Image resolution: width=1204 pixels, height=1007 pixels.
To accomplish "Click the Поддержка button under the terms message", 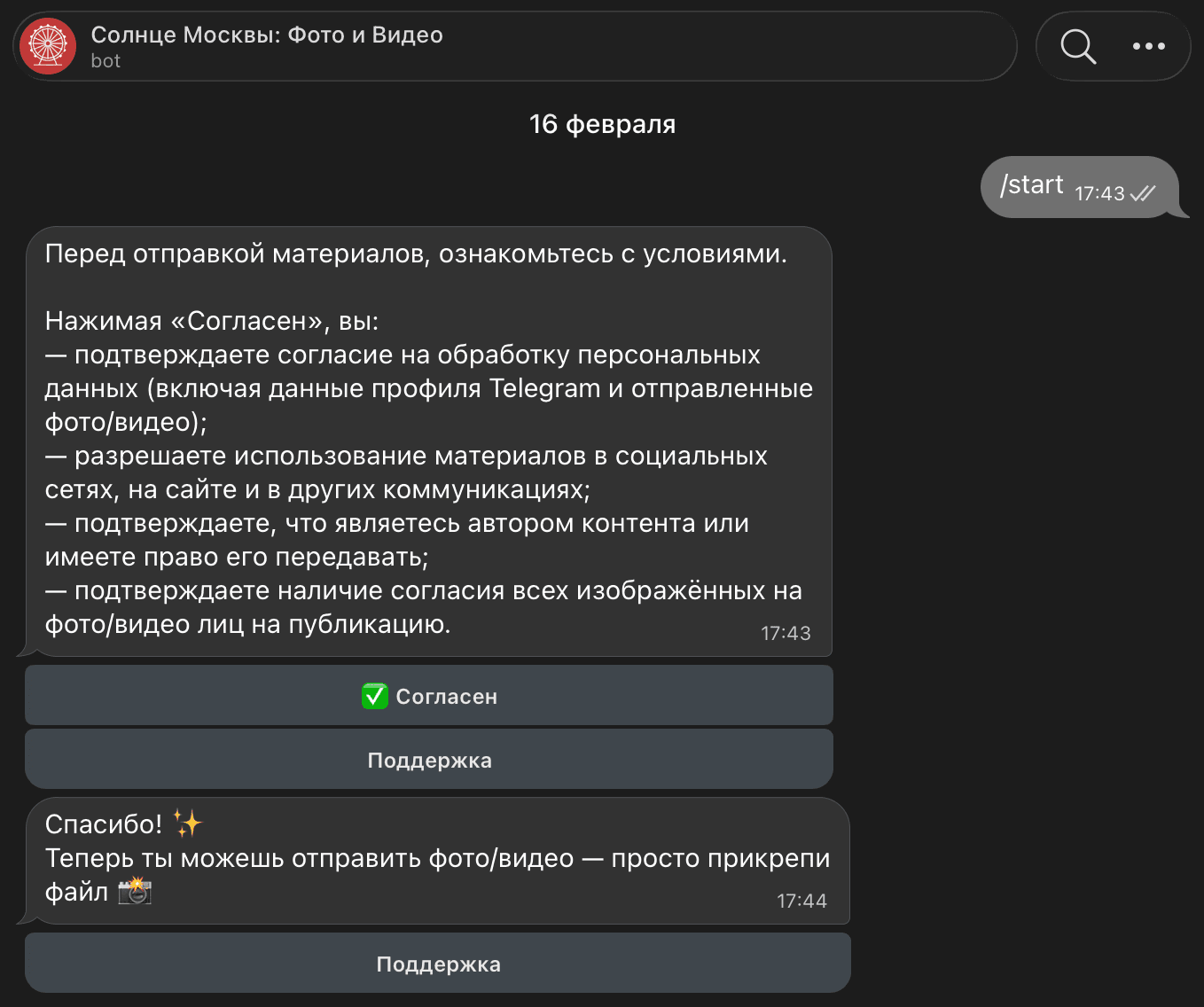I will point(429,760).
